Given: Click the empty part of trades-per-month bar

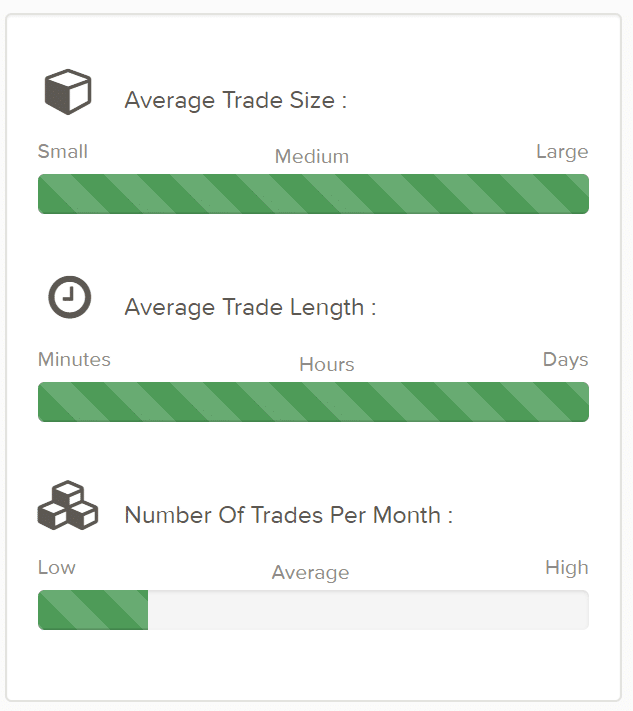Looking at the screenshot, I should pyautogui.click(x=369, y=610).
